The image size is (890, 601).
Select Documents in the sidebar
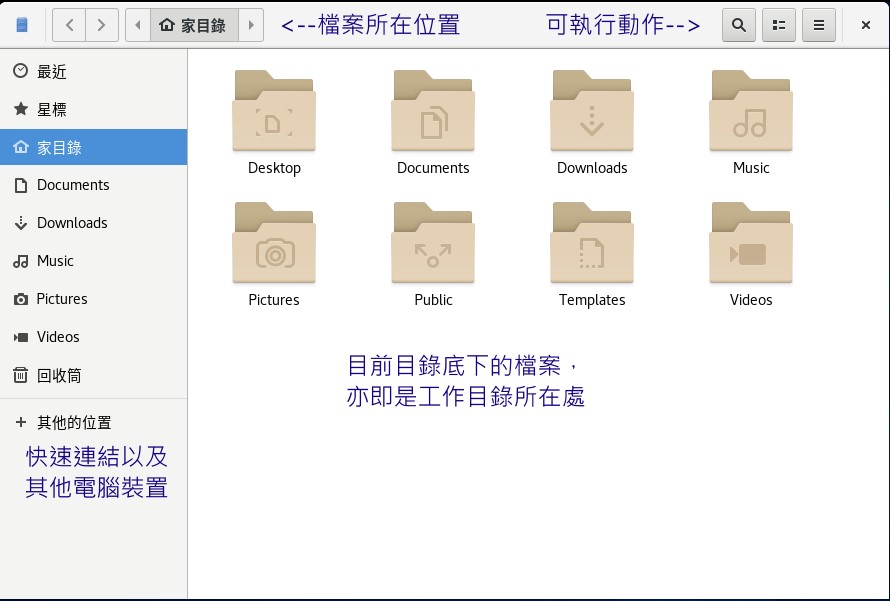point(73,185)
